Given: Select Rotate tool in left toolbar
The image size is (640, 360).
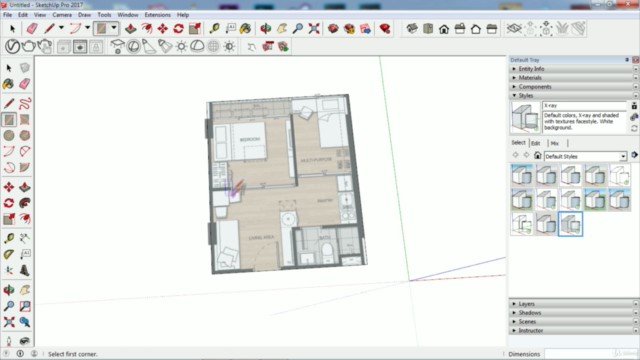Looking at the screenshot, I should pyautogui.click(x=9, y=203).
